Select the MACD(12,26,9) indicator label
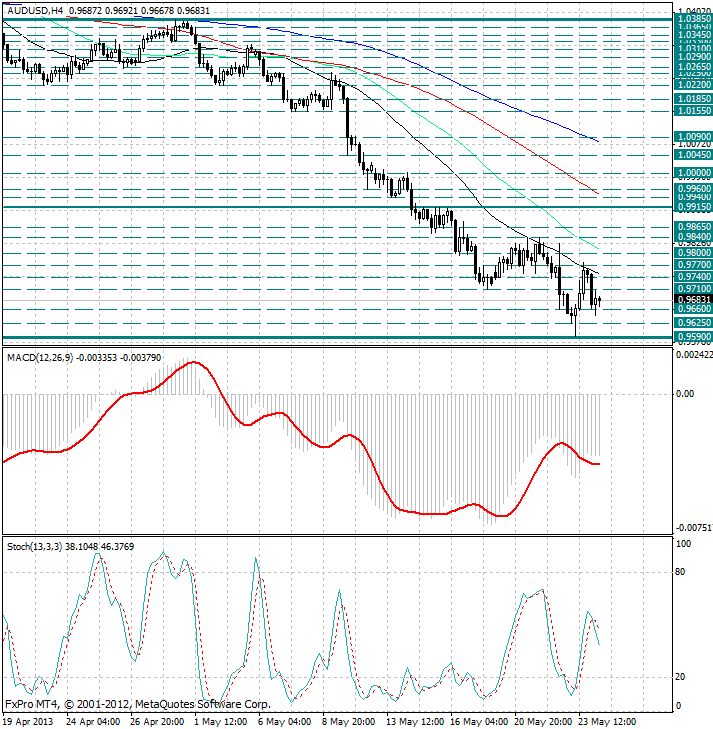 click(40, 358)
